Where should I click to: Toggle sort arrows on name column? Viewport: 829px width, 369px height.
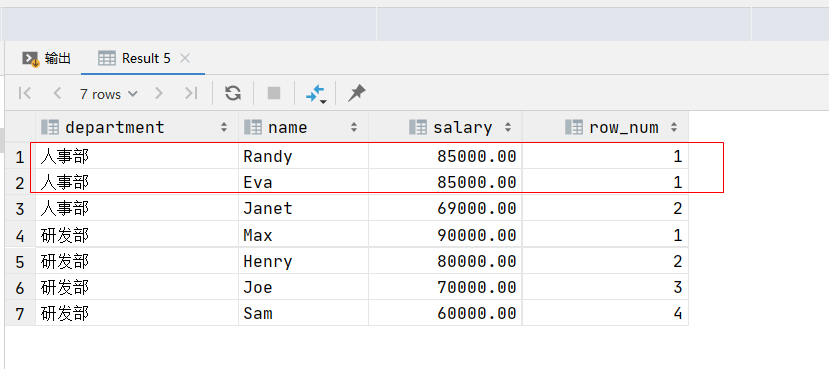point(354,127)
